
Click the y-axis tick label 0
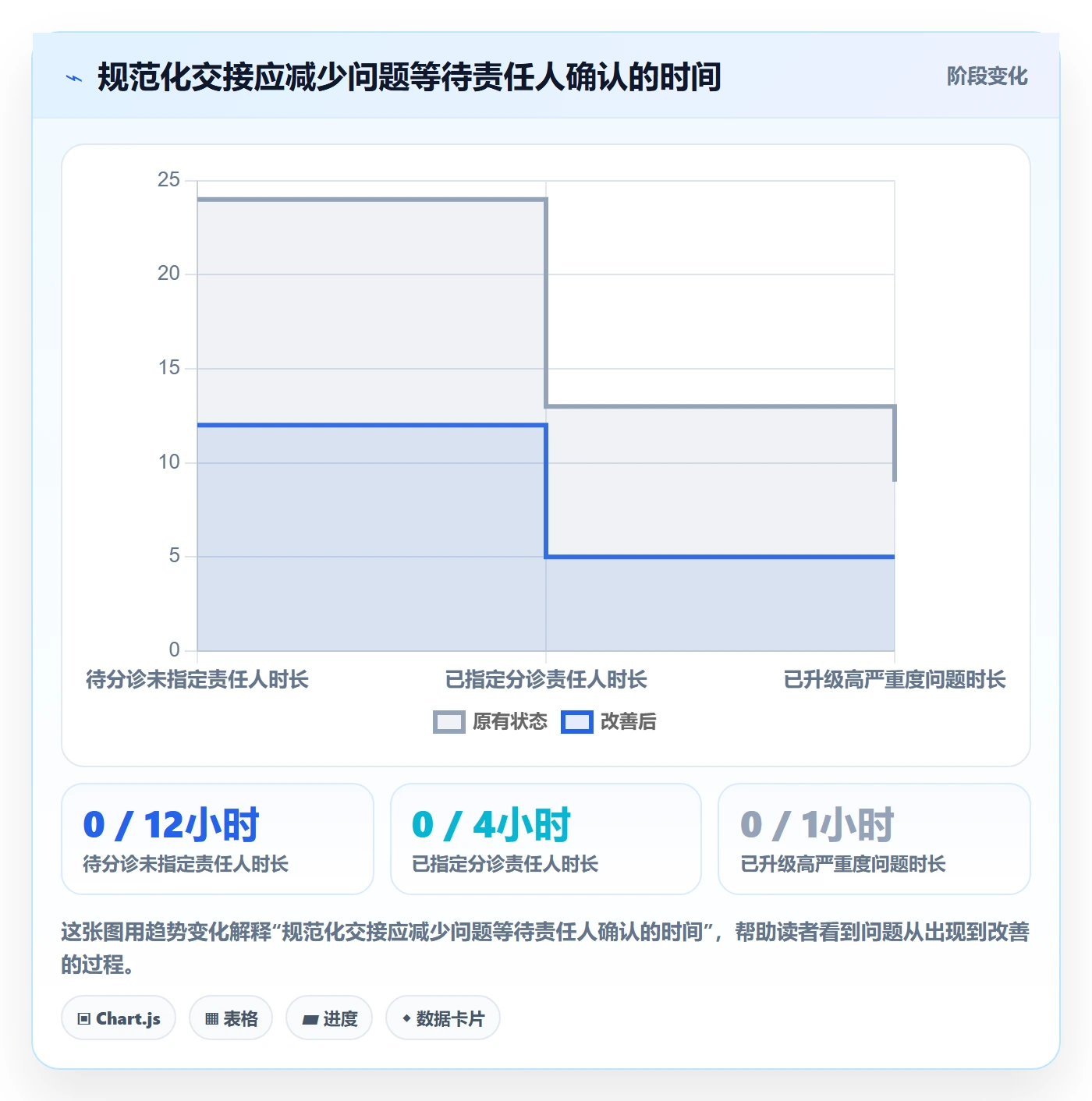(x=175, y=650)
